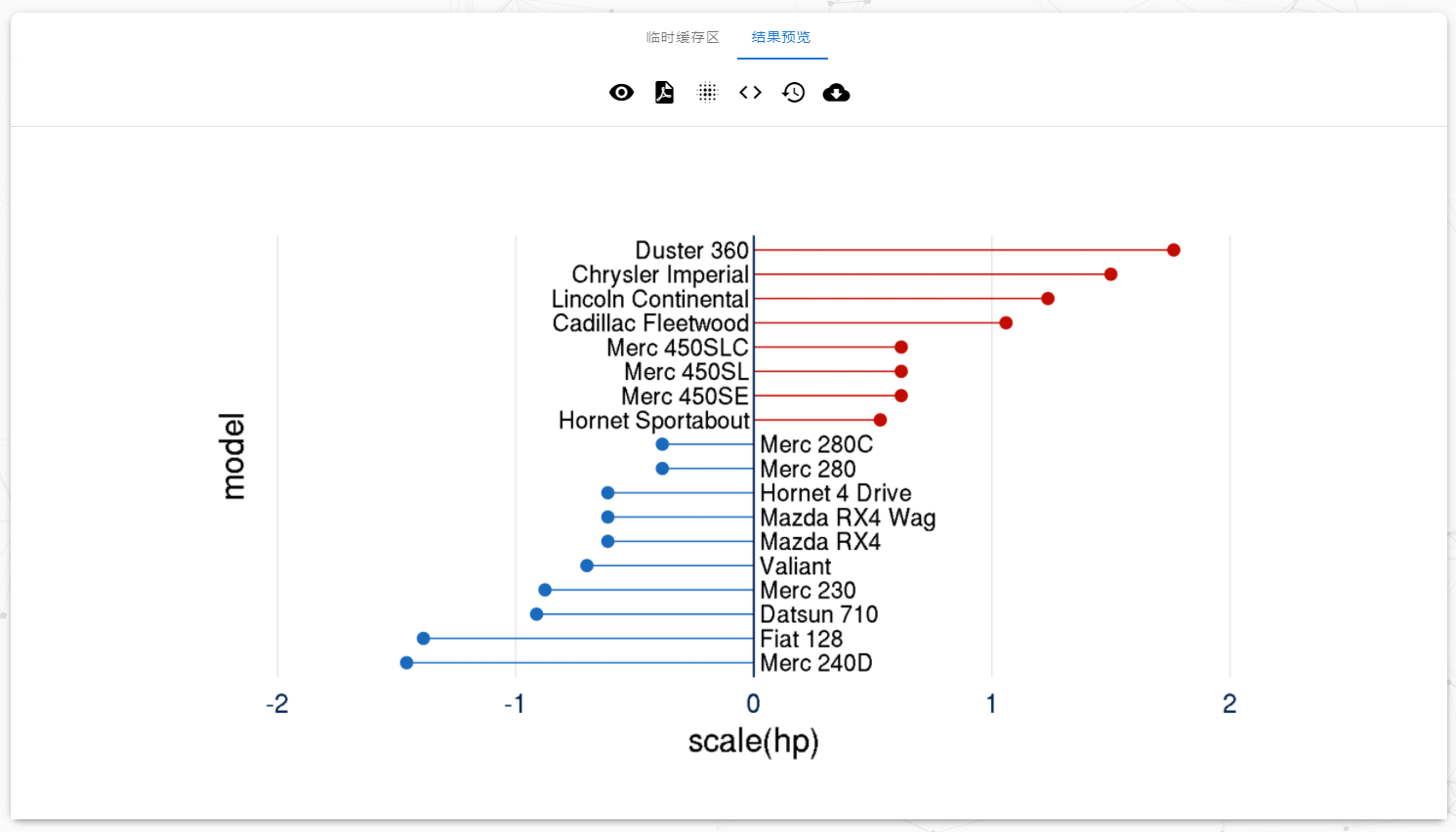
Task: Click the Lincoln Continental red dot
Action: coord(1048,299)
